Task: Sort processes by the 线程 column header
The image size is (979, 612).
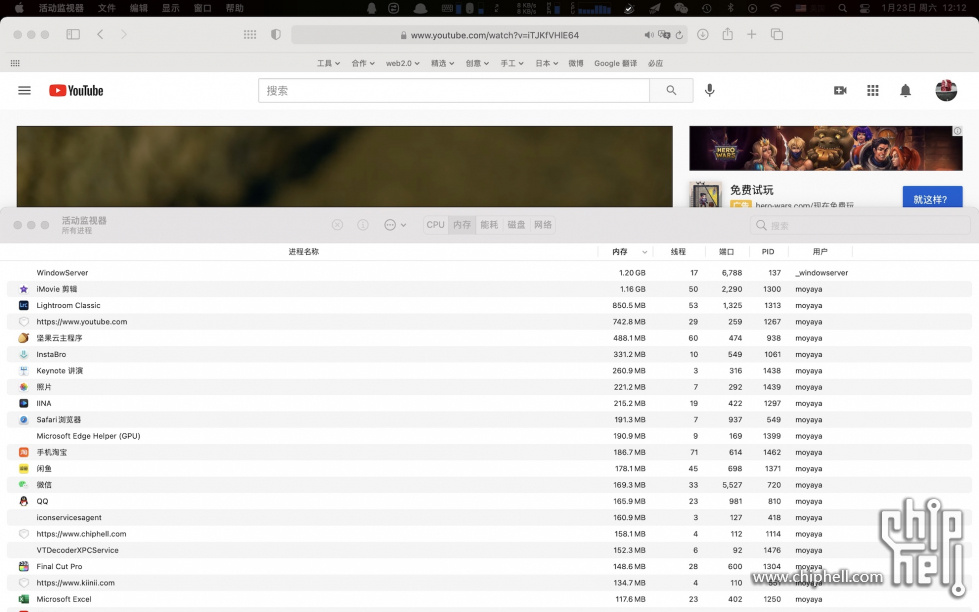Action: coord(678,252)
